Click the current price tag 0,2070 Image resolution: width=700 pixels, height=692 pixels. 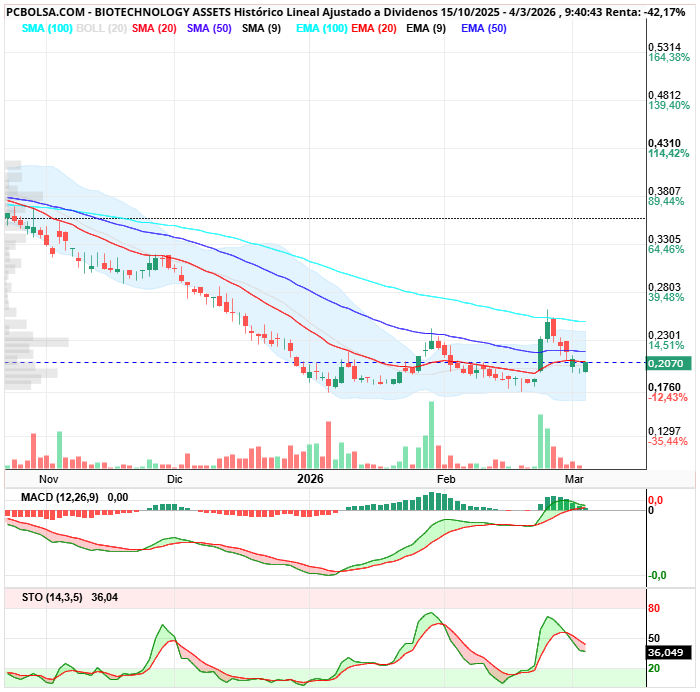pos(669,363)
